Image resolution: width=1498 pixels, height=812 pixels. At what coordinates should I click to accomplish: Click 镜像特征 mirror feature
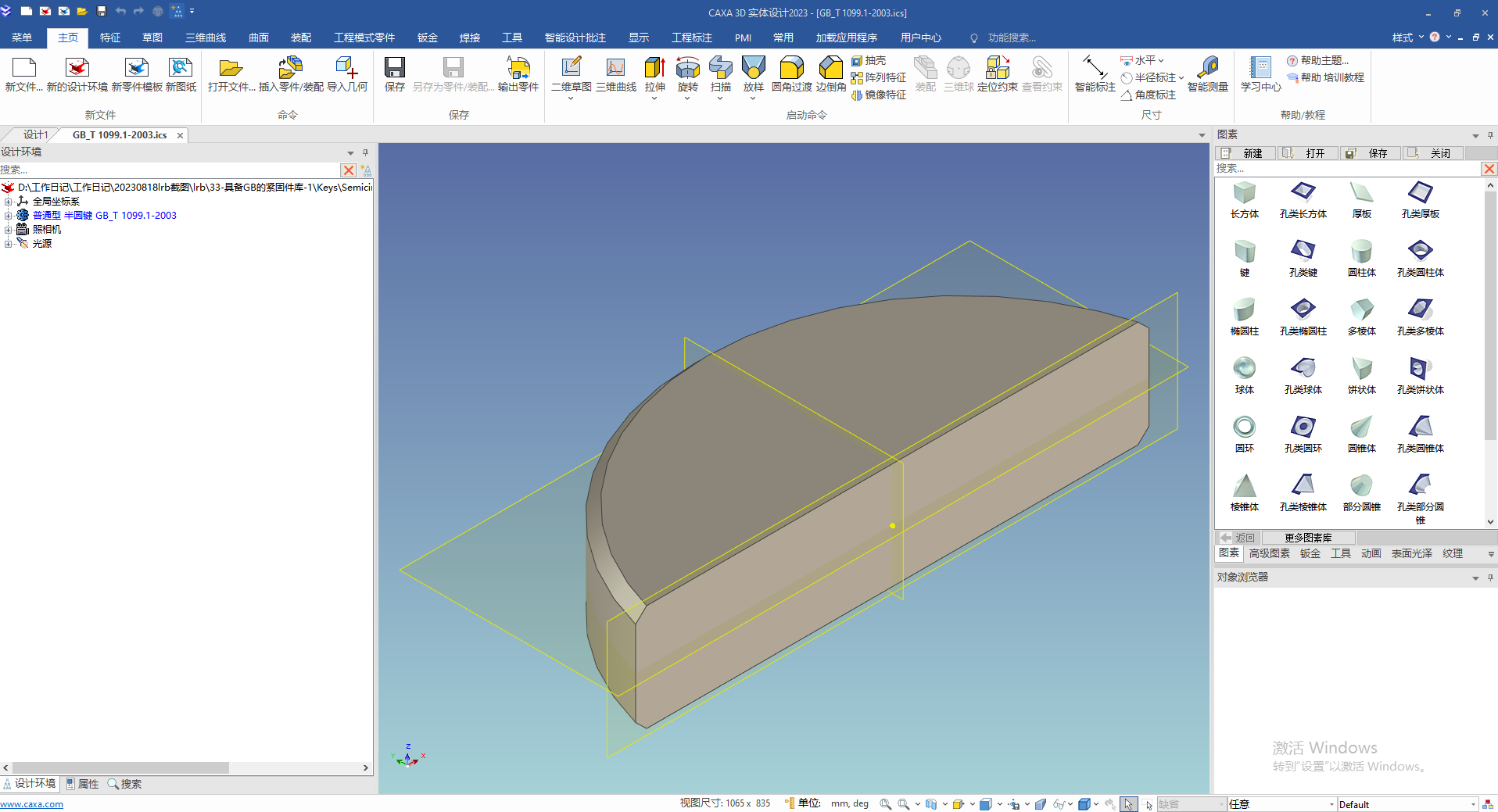pos(879,95)
